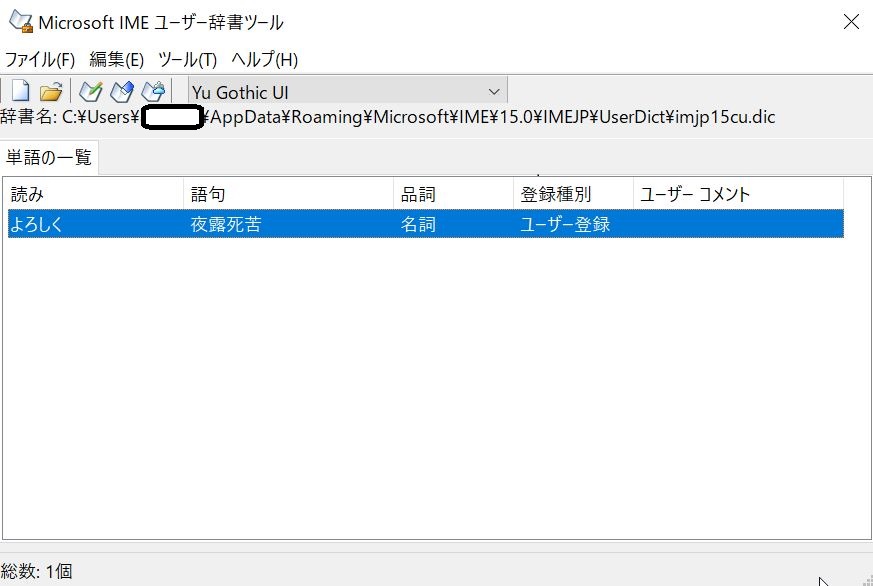Open the ヘルプ(H) menu
Viewport: 873px width, 586px height.
point(264,59)
